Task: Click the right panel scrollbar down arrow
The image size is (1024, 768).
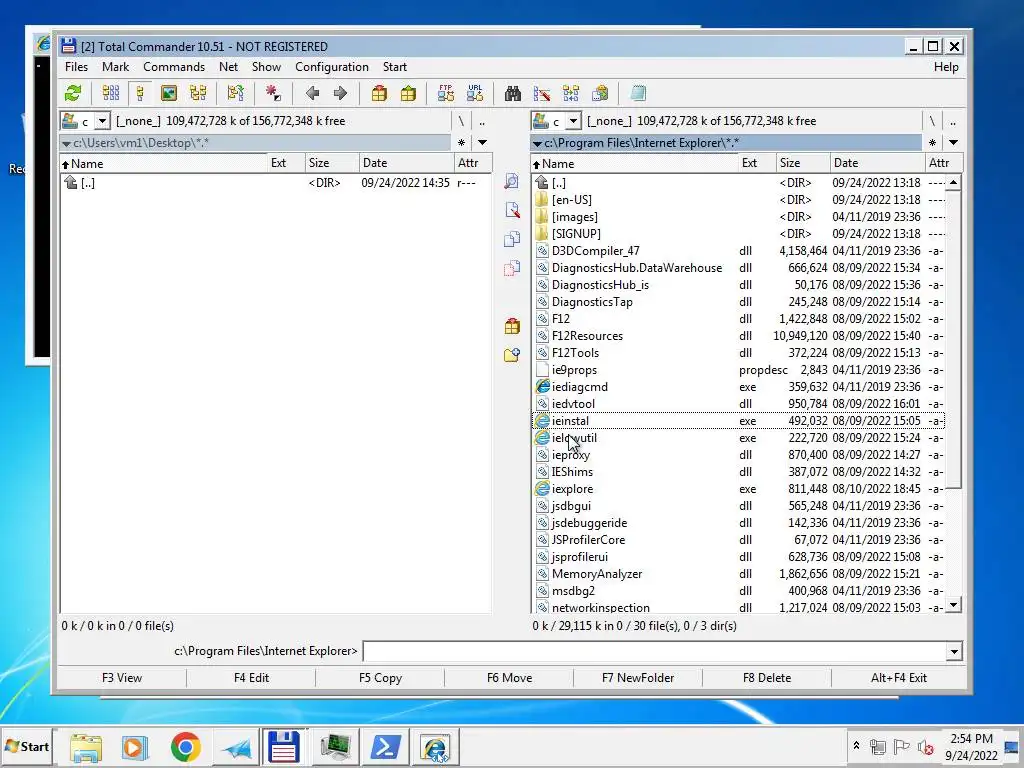Action: (x=953, y=605)
